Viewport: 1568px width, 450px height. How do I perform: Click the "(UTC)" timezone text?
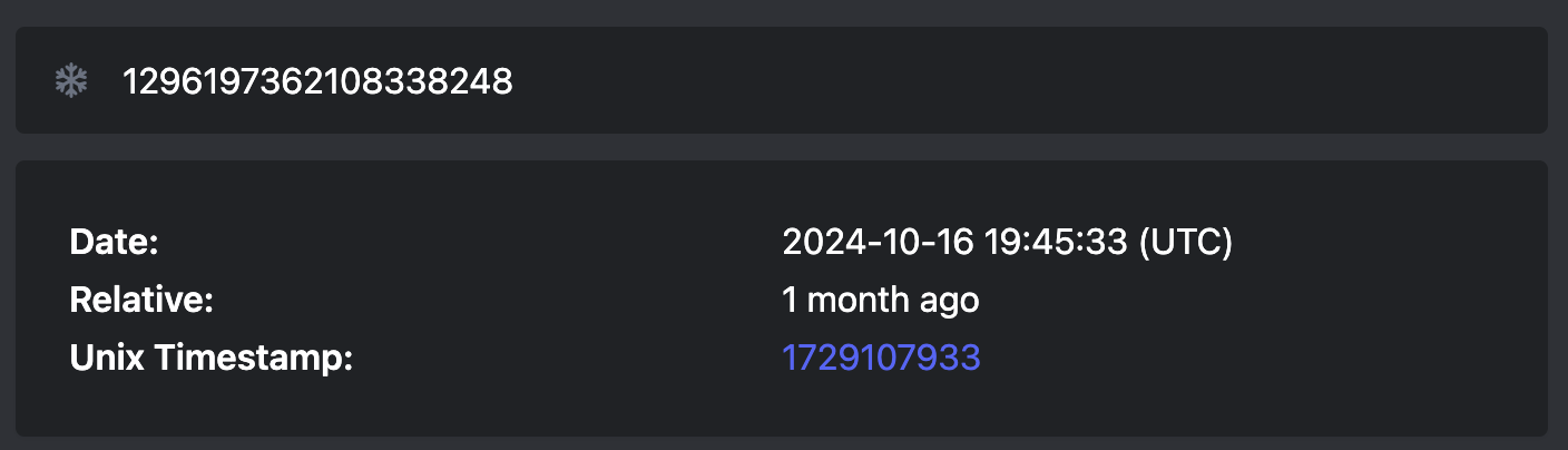click(x=1187, y=242)
